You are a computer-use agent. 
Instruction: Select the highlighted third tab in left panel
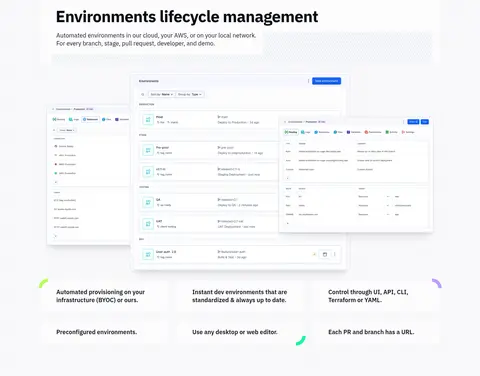(x=91, y=119)
